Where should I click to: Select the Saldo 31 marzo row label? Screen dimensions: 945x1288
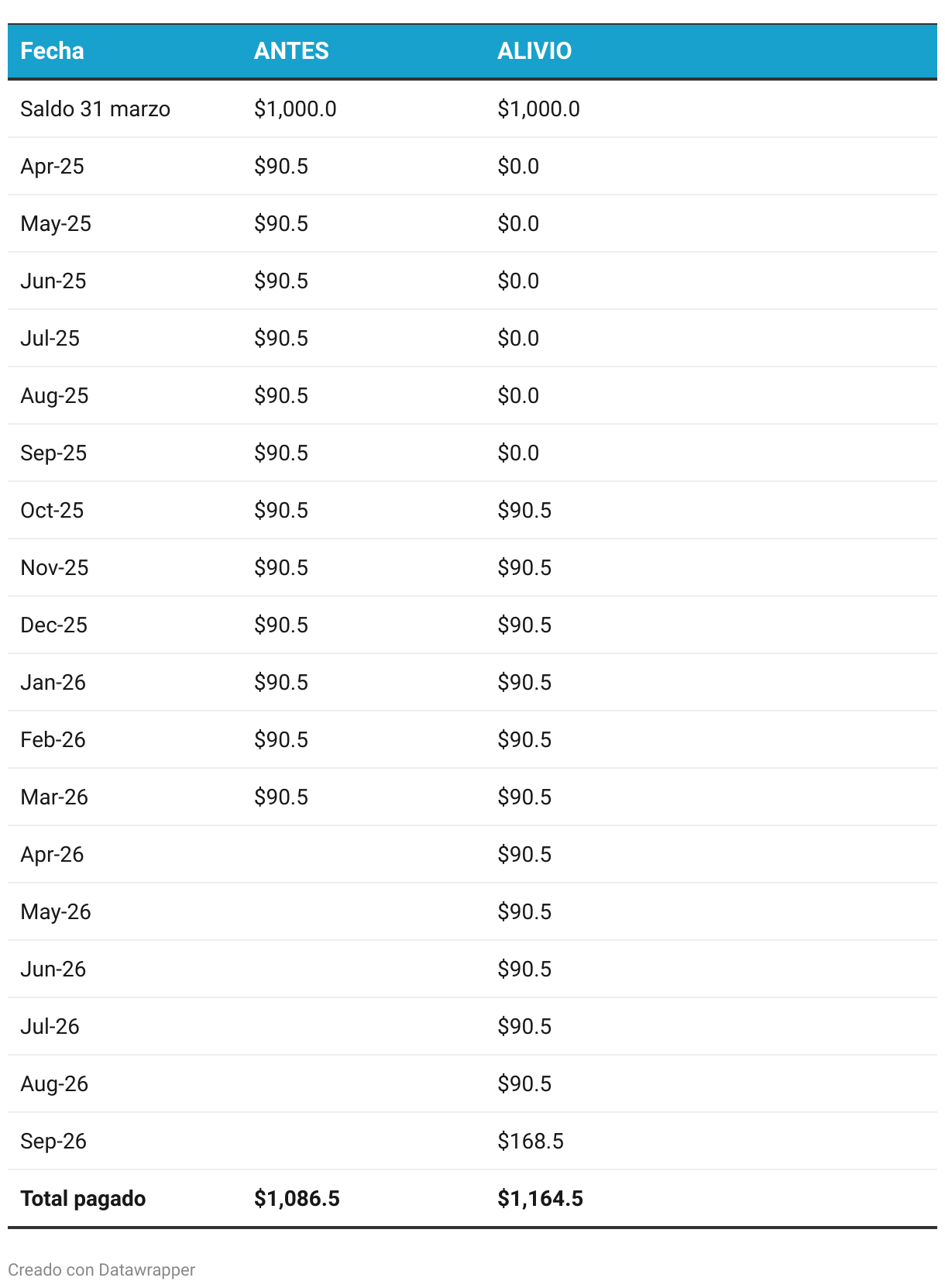pyautogui.click(x=95, y=108)
